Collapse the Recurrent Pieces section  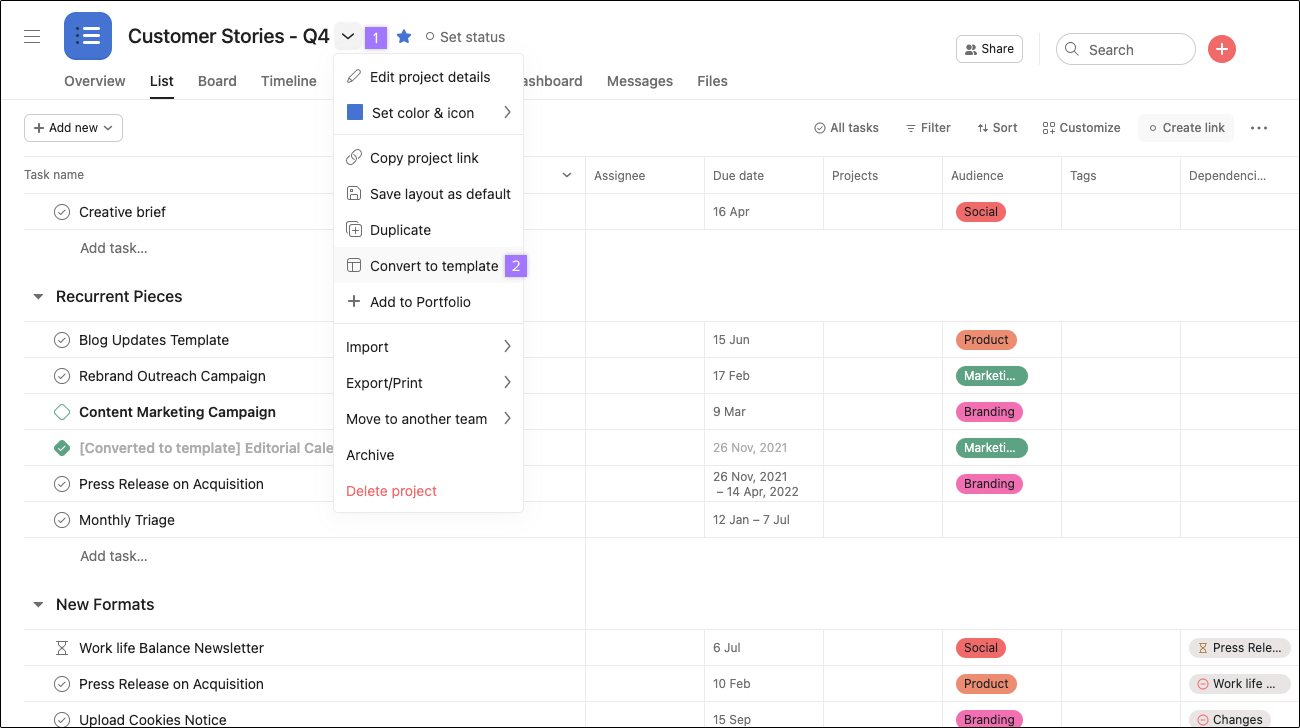click(x=38, y=297)
